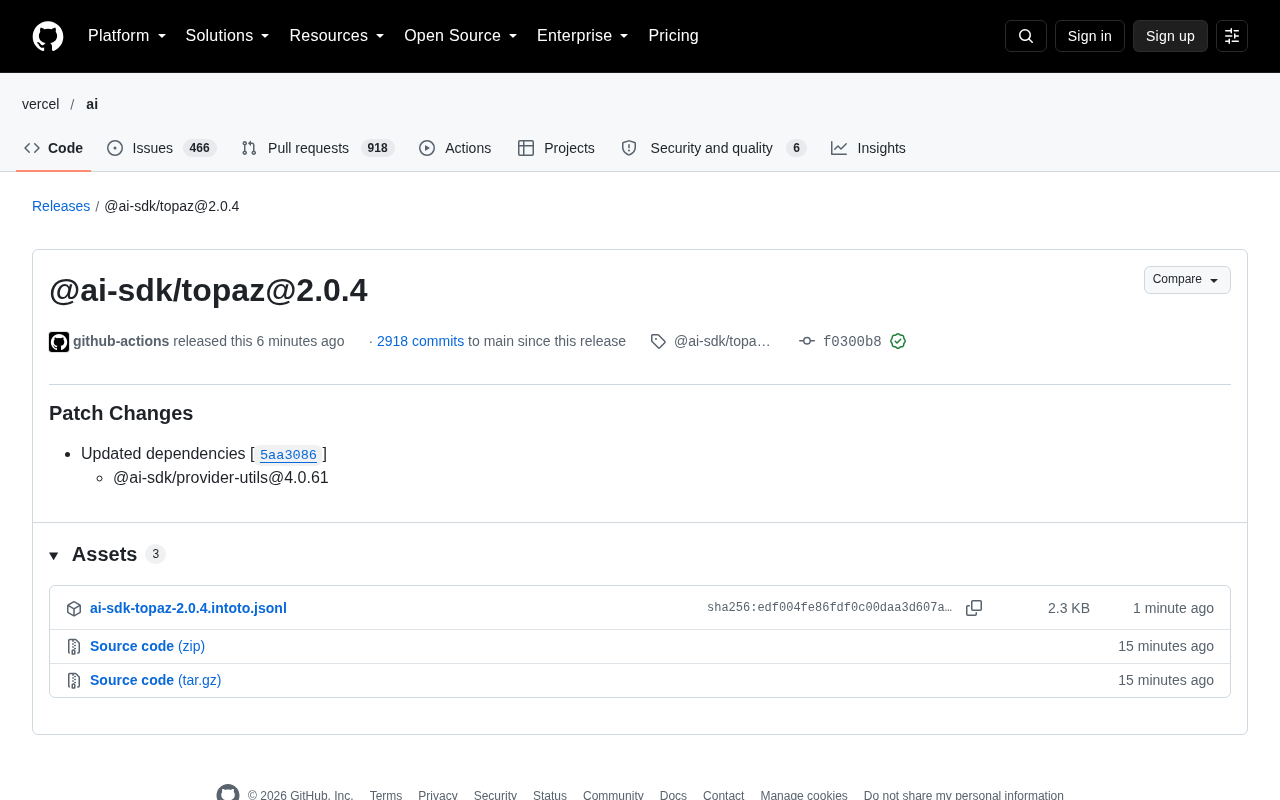Go back to Releases breadcrumb
This screenshot has height=800, width=1280.
point(61,206)
